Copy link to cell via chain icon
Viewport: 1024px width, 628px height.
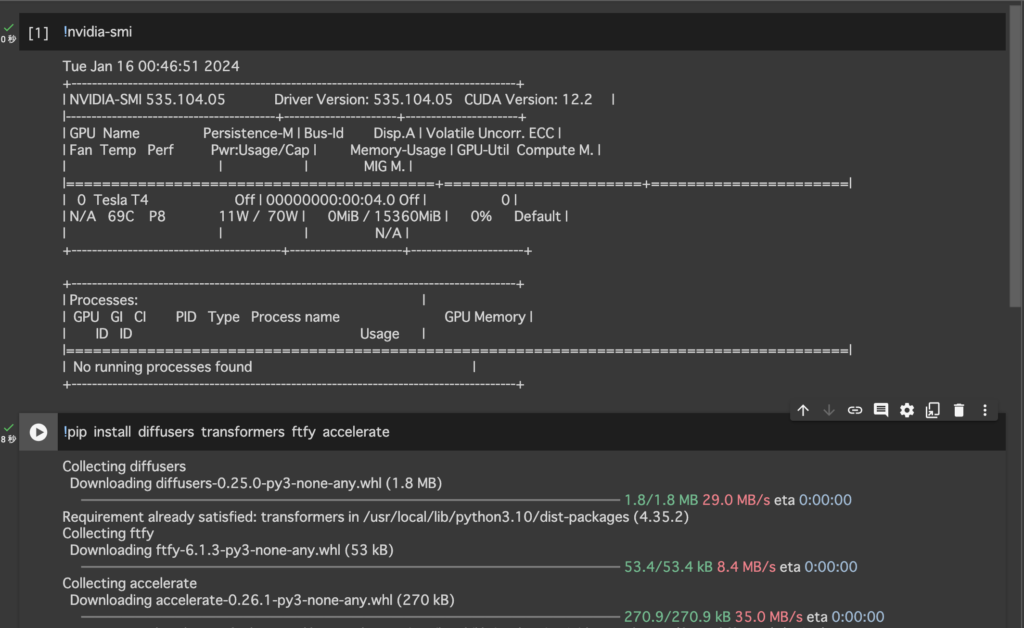pos(855,410)
